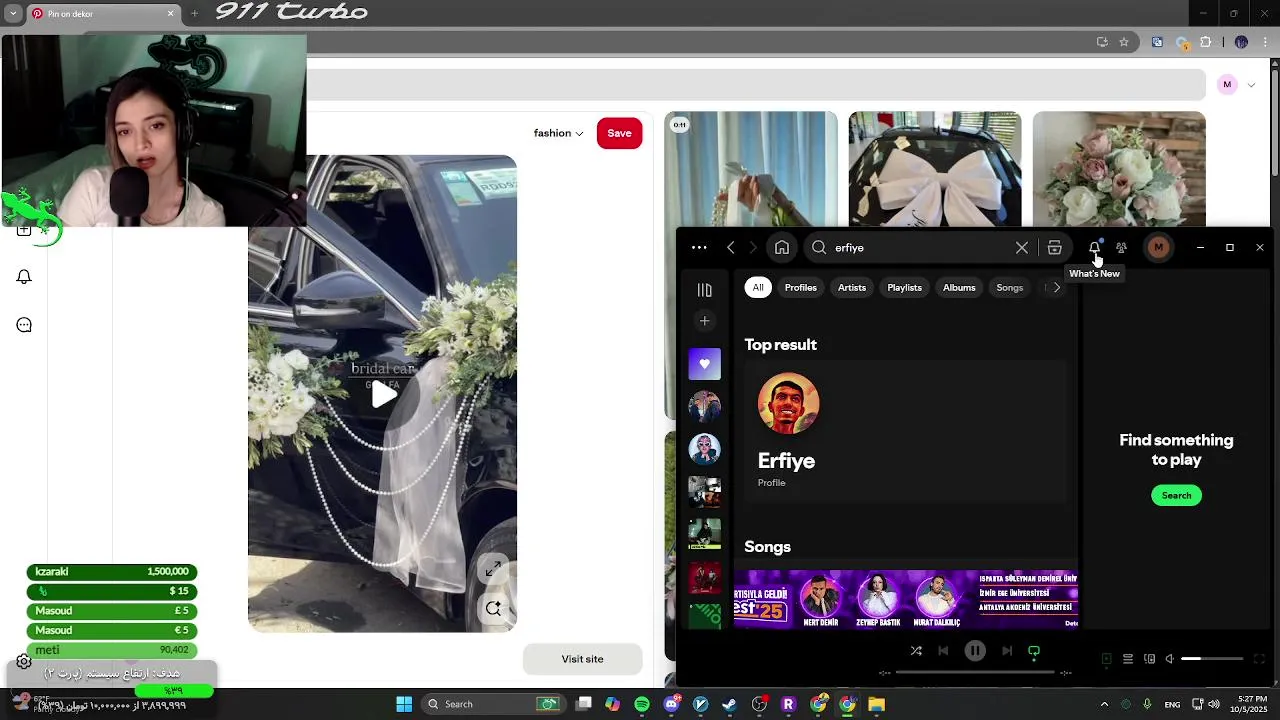Select the Albums filter chip
The height and width of the screenshot is (720, 1280).
[959, 288]
